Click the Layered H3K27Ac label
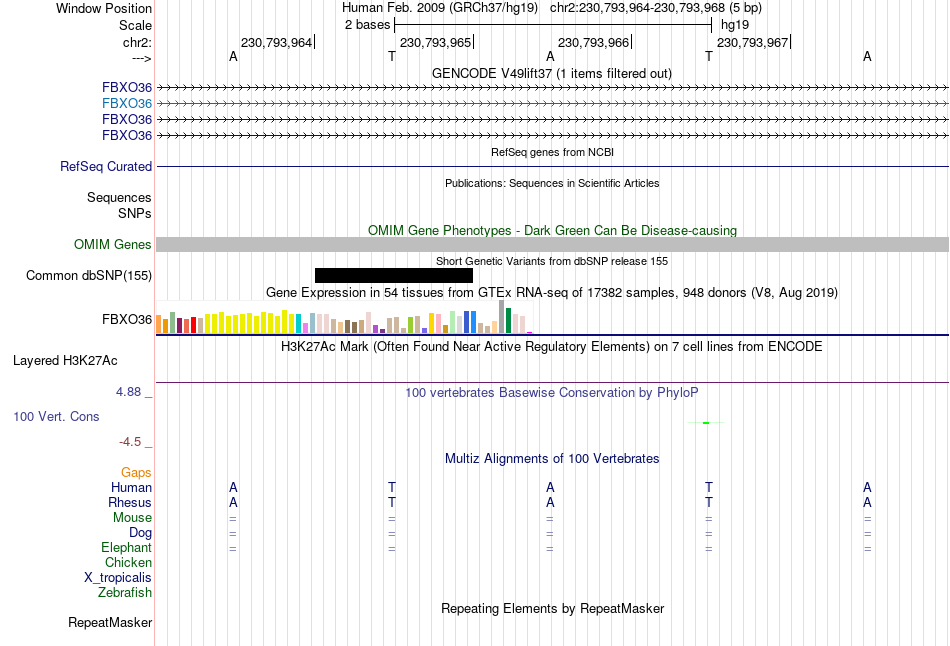Viewport: 950px width, 646px height. click(x=65, y=361)
